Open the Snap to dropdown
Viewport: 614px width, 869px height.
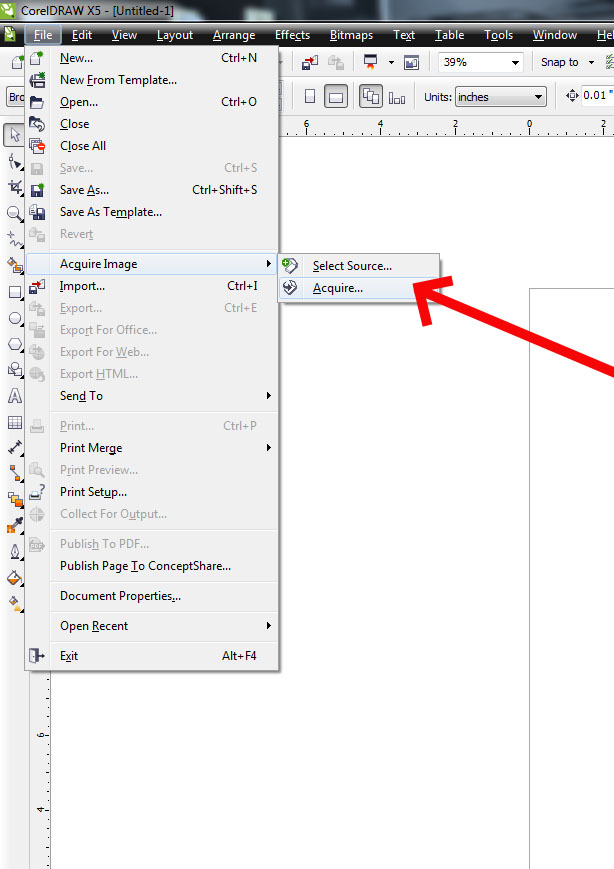591,62
